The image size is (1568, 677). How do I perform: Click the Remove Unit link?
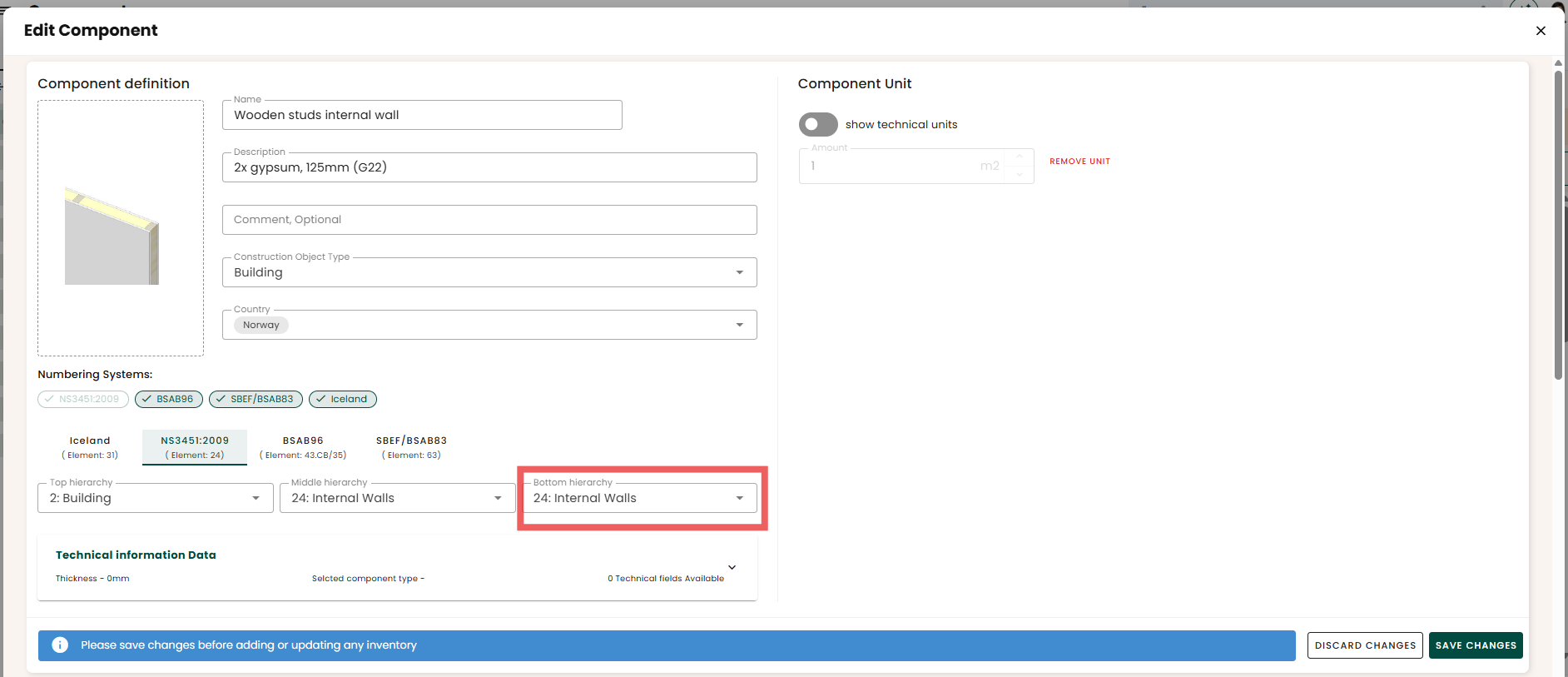coord(1079,162)
